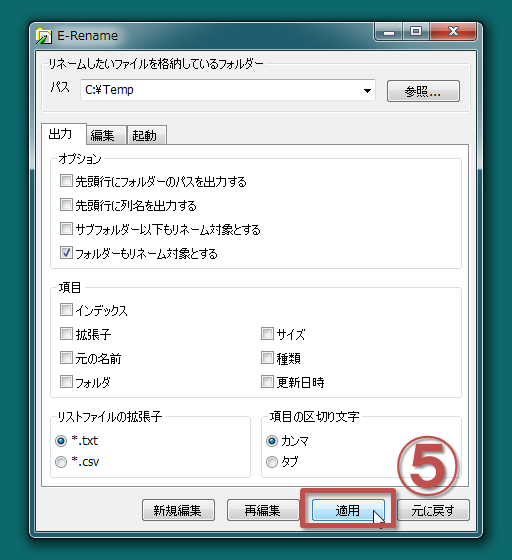This screenshot has width=512, height=560.
Task: Select タブ as the delimiter
Action: click(272, 462)
